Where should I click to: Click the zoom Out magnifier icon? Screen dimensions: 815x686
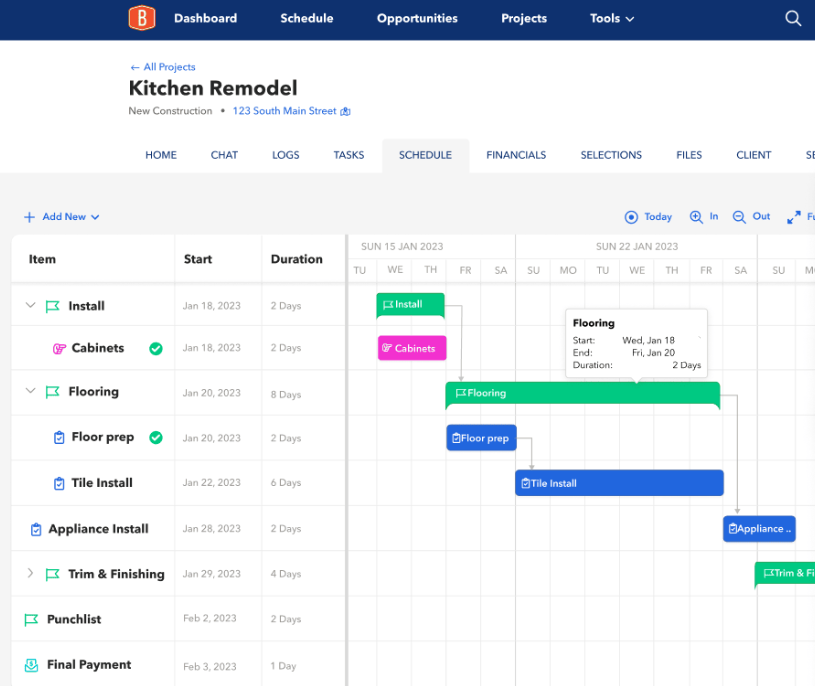click(739, 217)
